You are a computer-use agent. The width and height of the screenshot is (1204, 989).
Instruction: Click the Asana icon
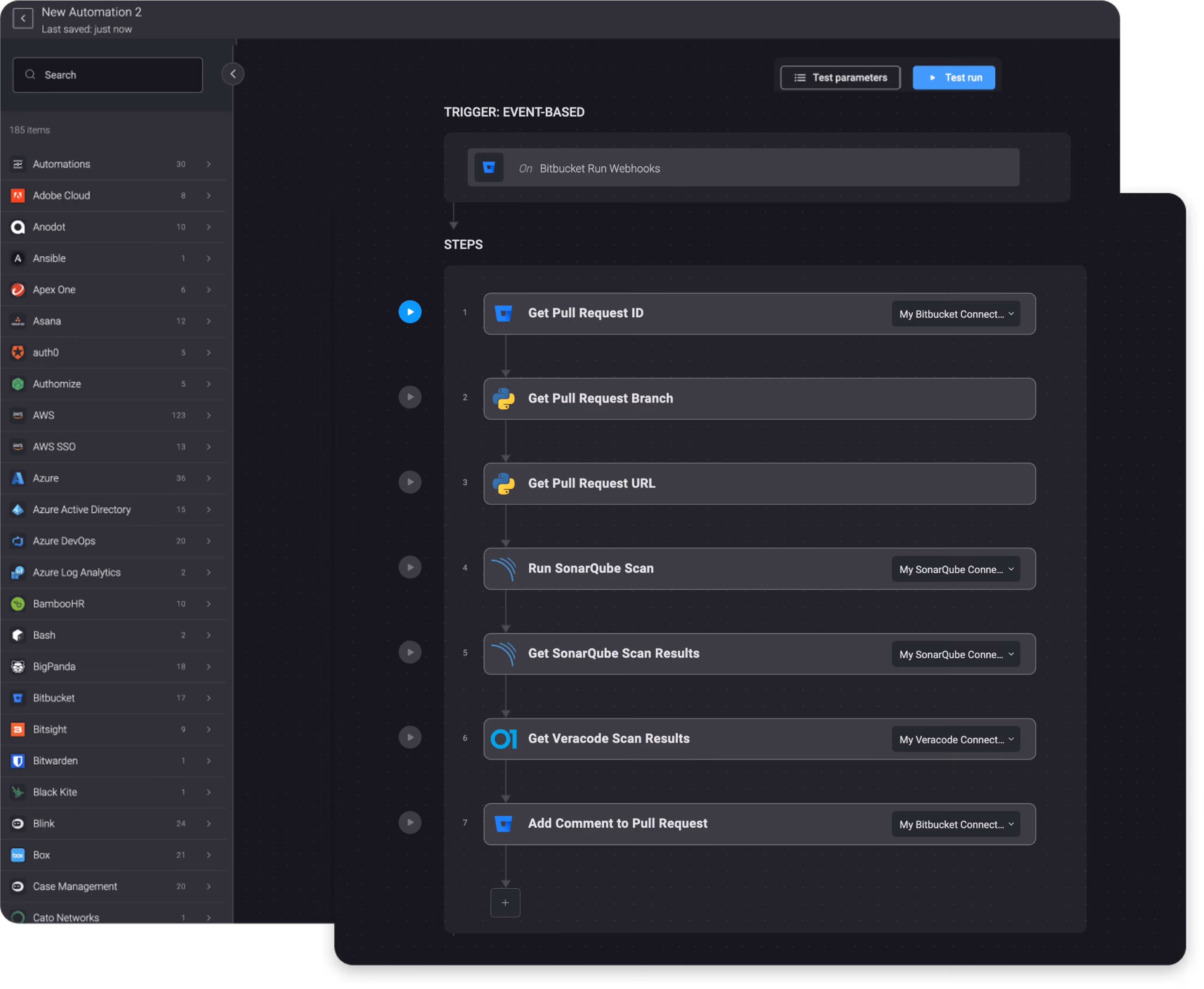(x=18, y=321)
